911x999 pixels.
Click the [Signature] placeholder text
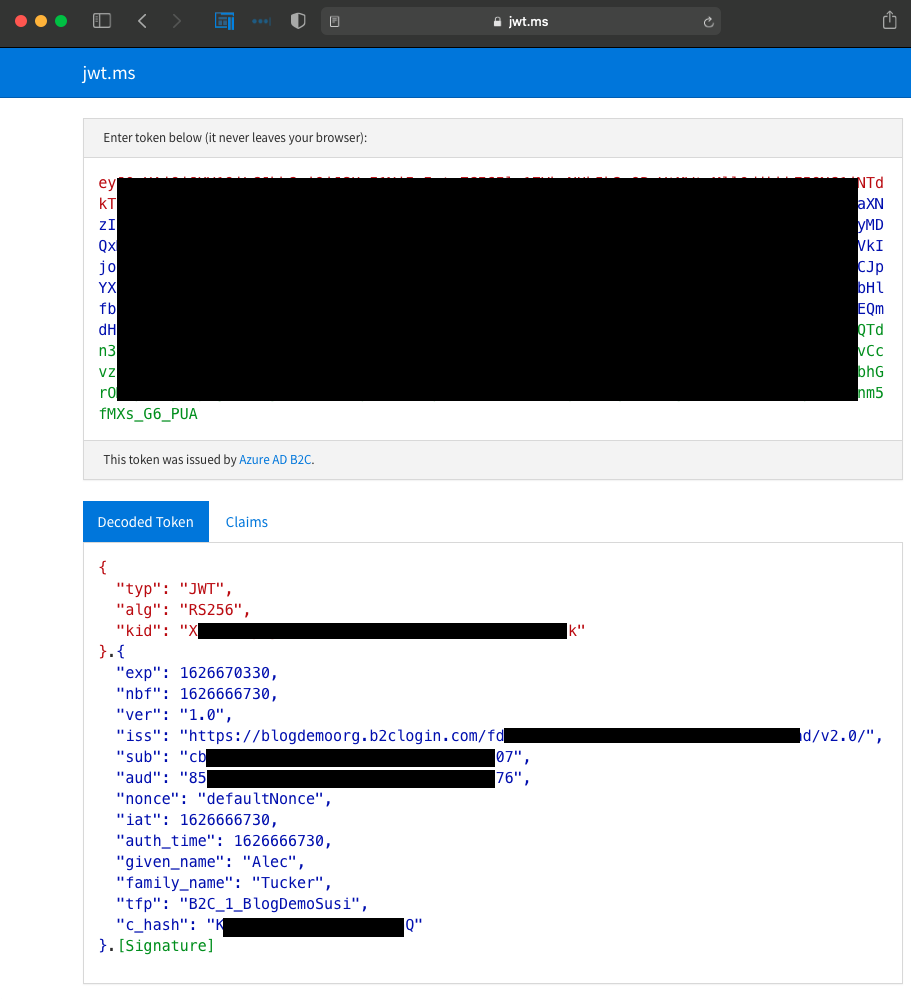(166, 946)
